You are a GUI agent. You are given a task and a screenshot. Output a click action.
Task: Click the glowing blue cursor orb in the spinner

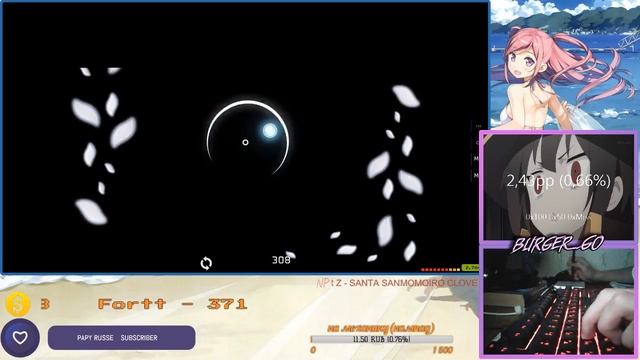[269, 131]
